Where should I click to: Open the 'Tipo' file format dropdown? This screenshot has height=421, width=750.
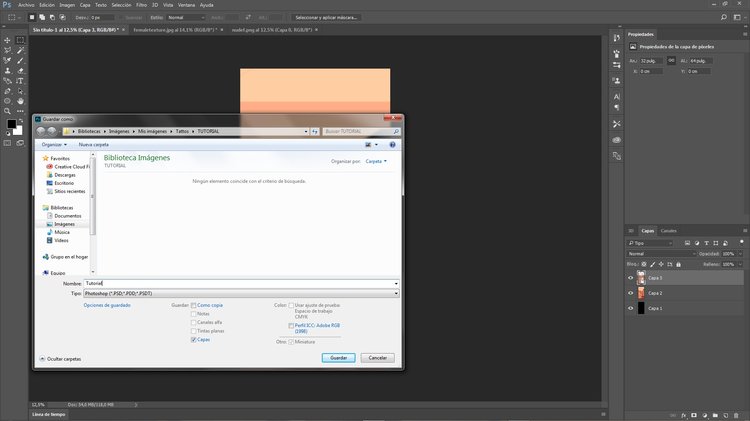click(242, 293)
